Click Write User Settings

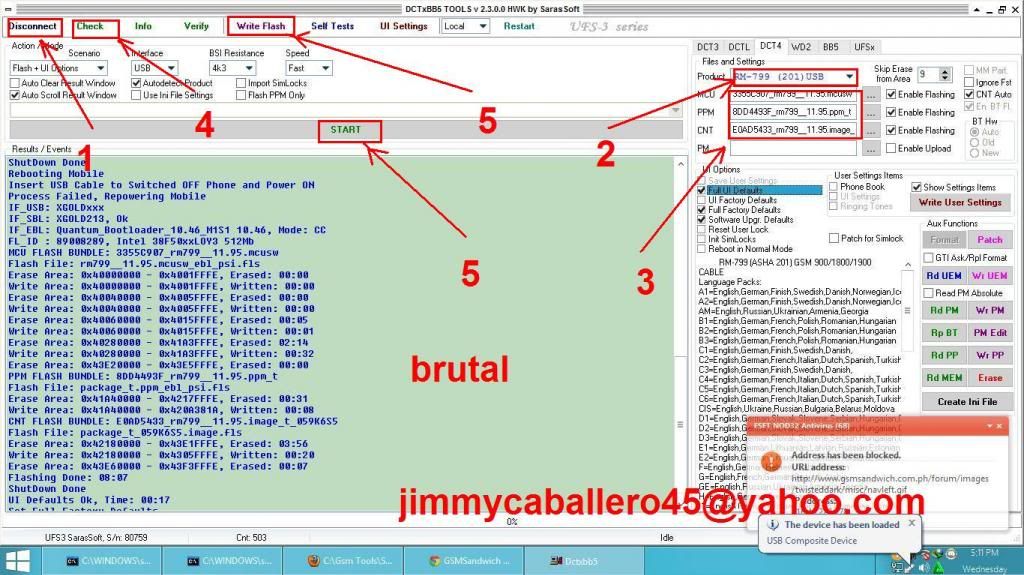(960, 203)
